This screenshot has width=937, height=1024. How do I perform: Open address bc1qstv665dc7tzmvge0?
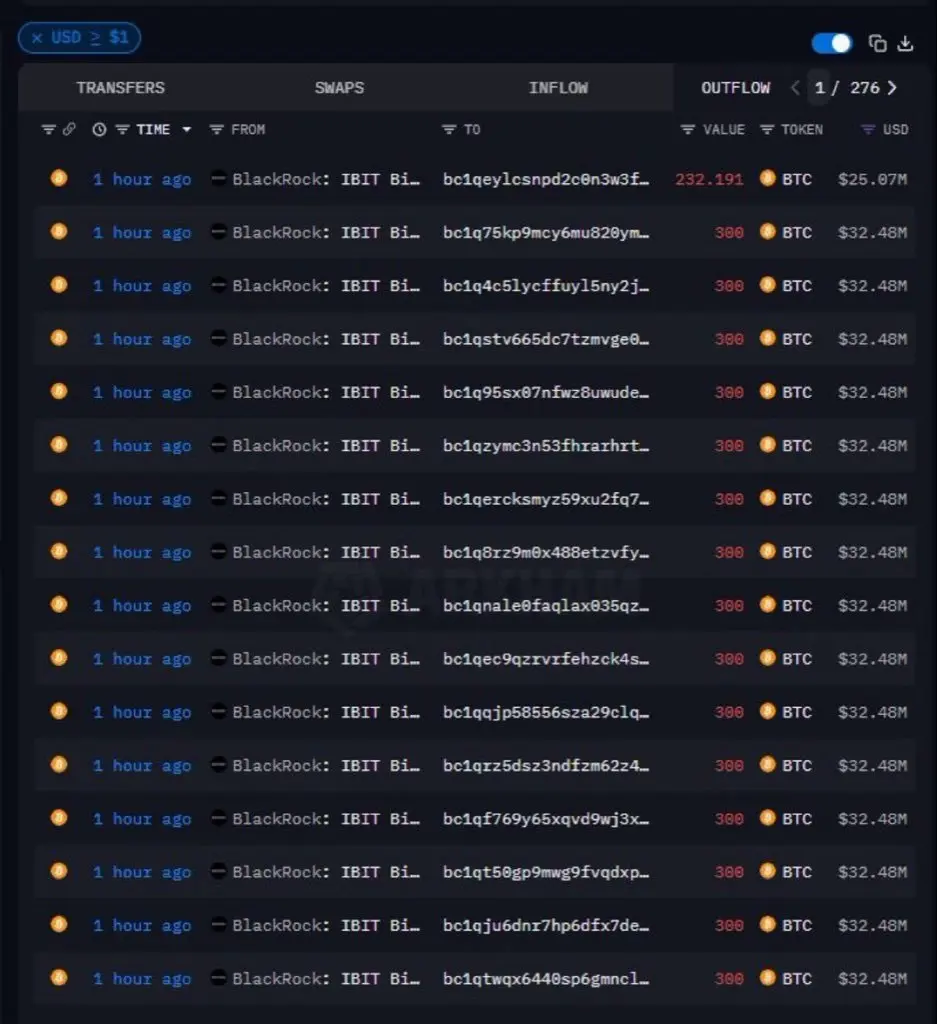[546, 339]
